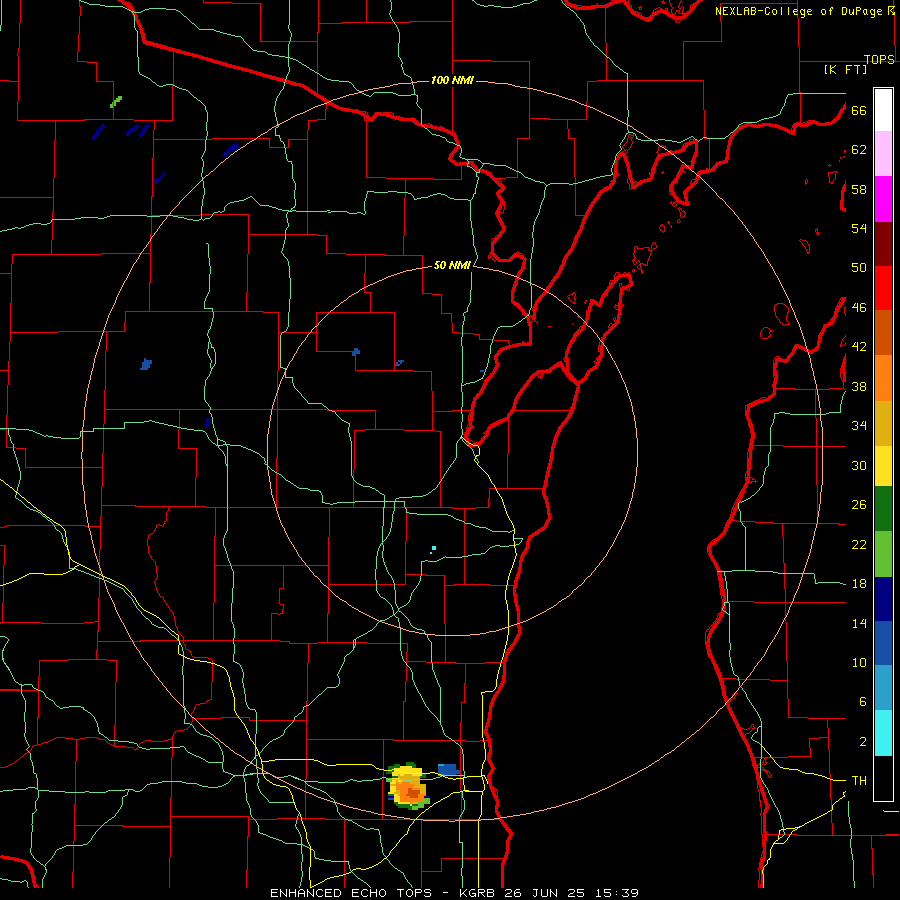The width and height of the screenshot is (900, 900).
Task: Click the '100 NMI' range ring label
Action: 452,80
